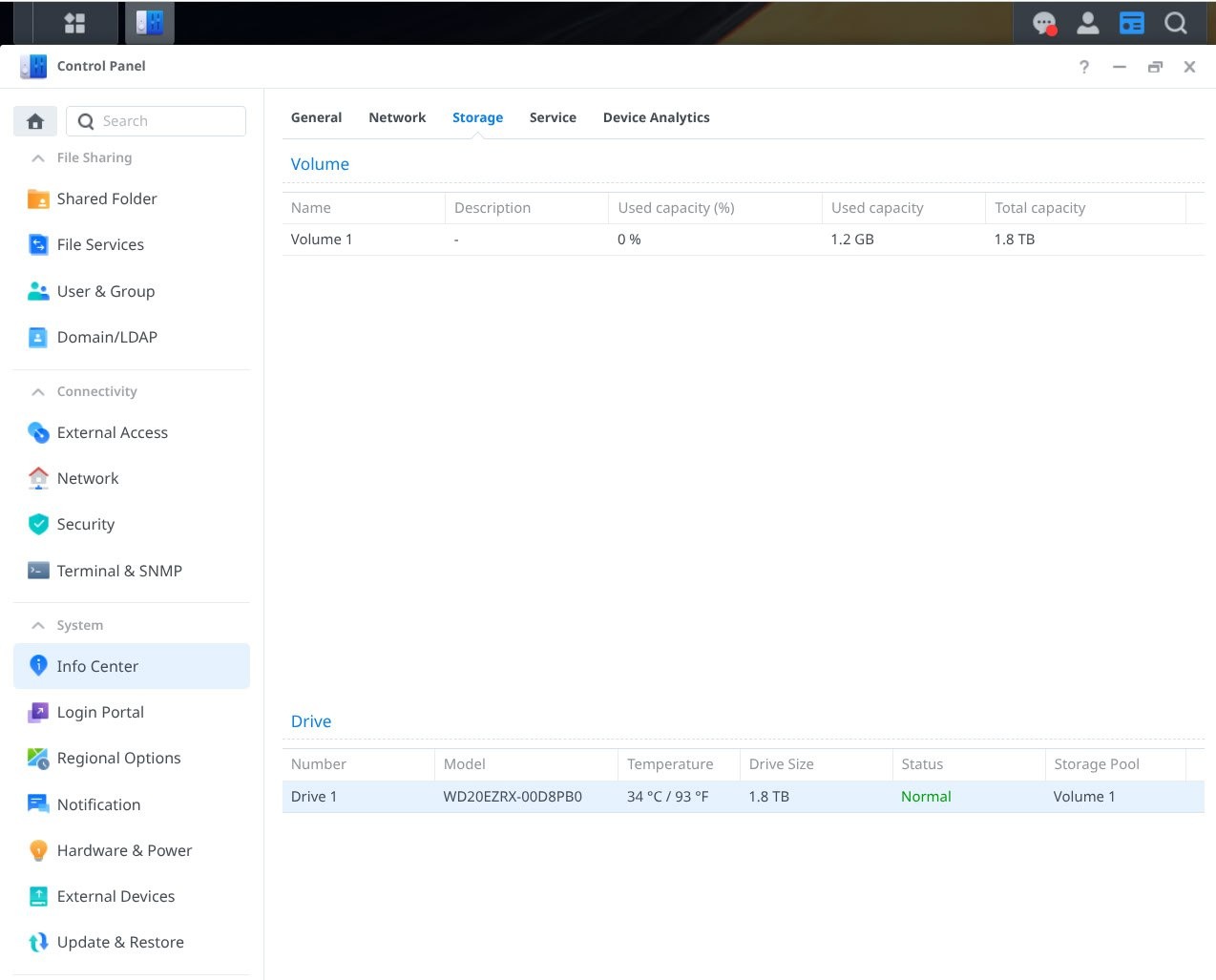Click the Notification icon
The image size is (1216, 980).
[x=38, y=804]
